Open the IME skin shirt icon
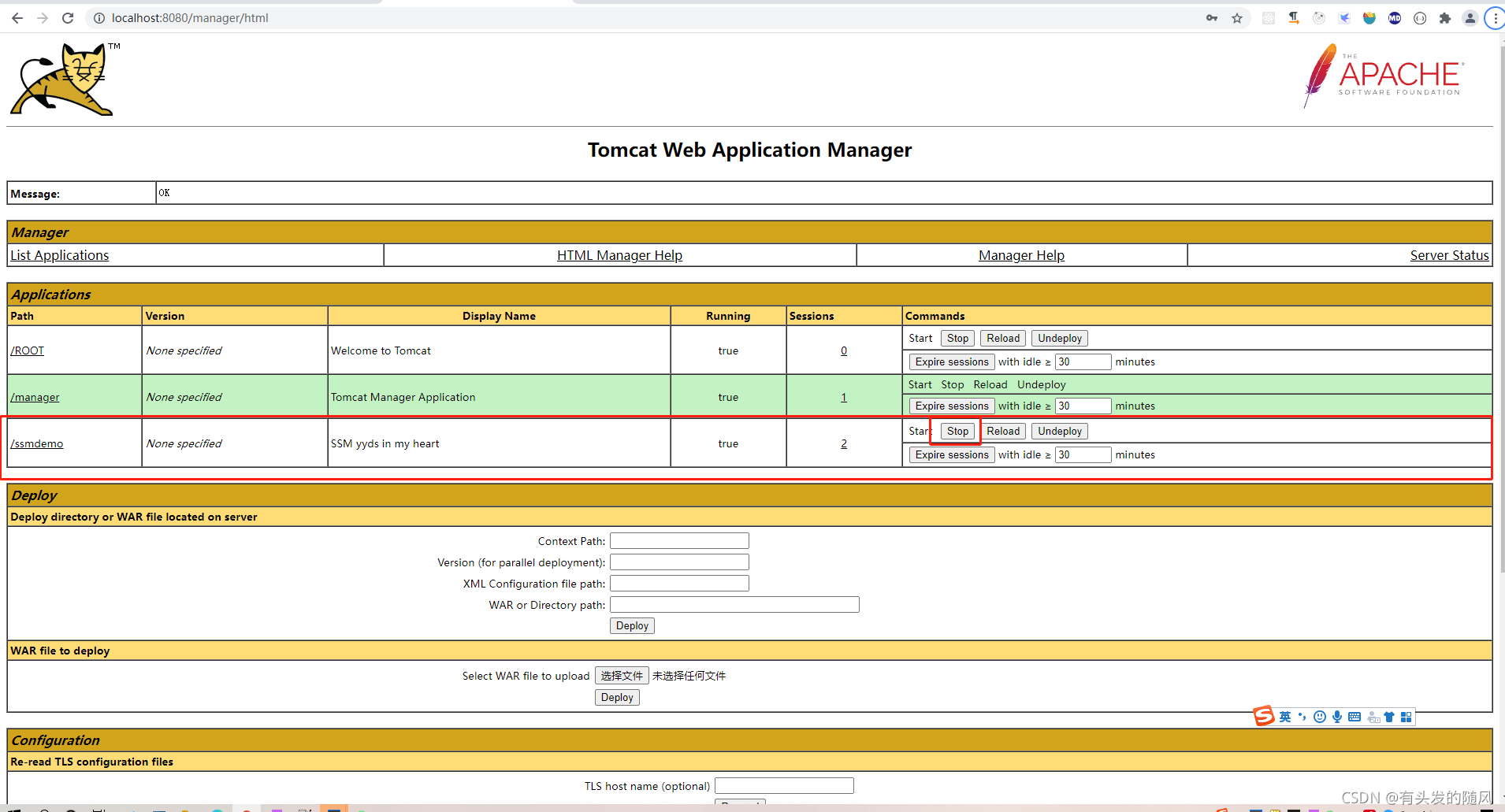 1389,717
